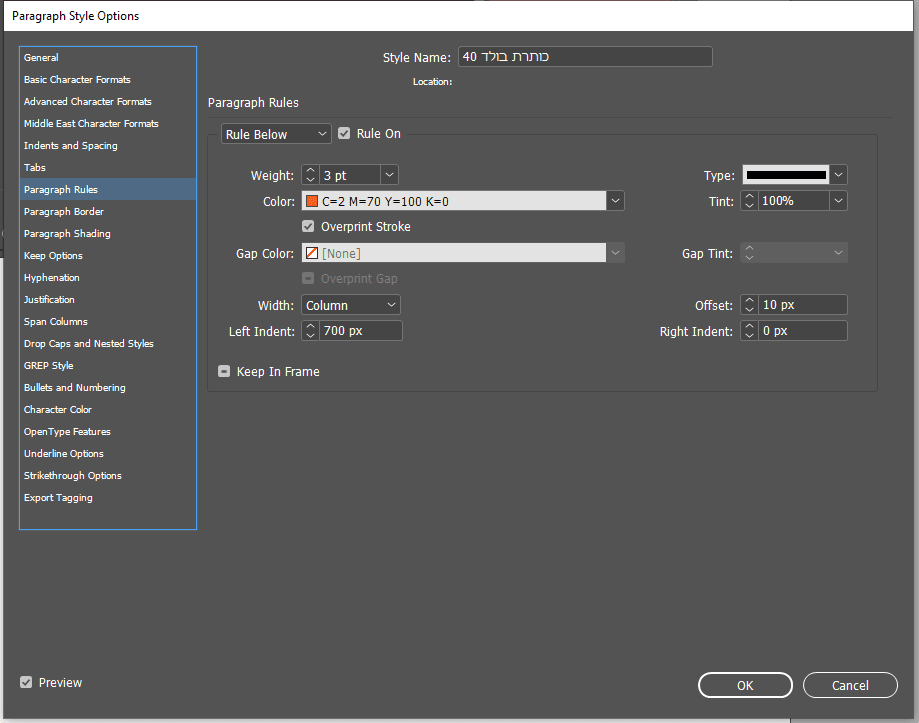Viewport: 919px width, 723px height.
Task: Click the Cancel button
Action: click(x=850, y=685)
